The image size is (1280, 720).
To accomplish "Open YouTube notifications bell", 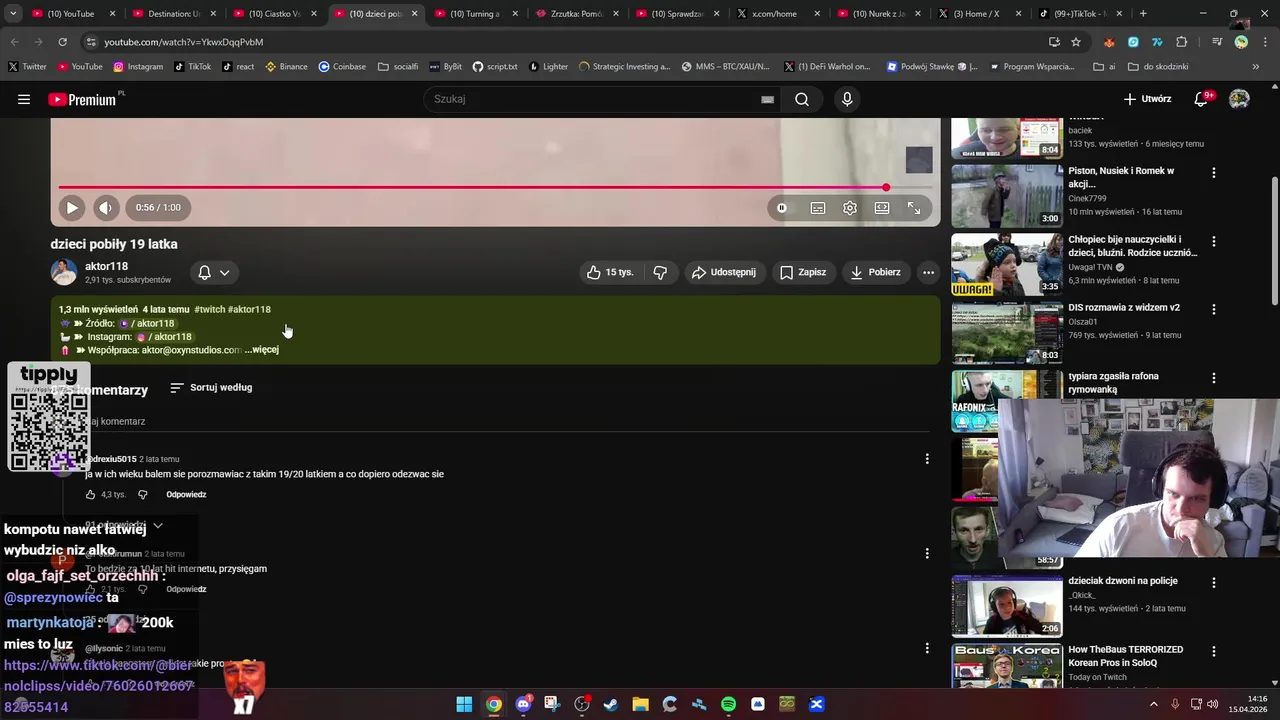I will tap(1202, 99).
